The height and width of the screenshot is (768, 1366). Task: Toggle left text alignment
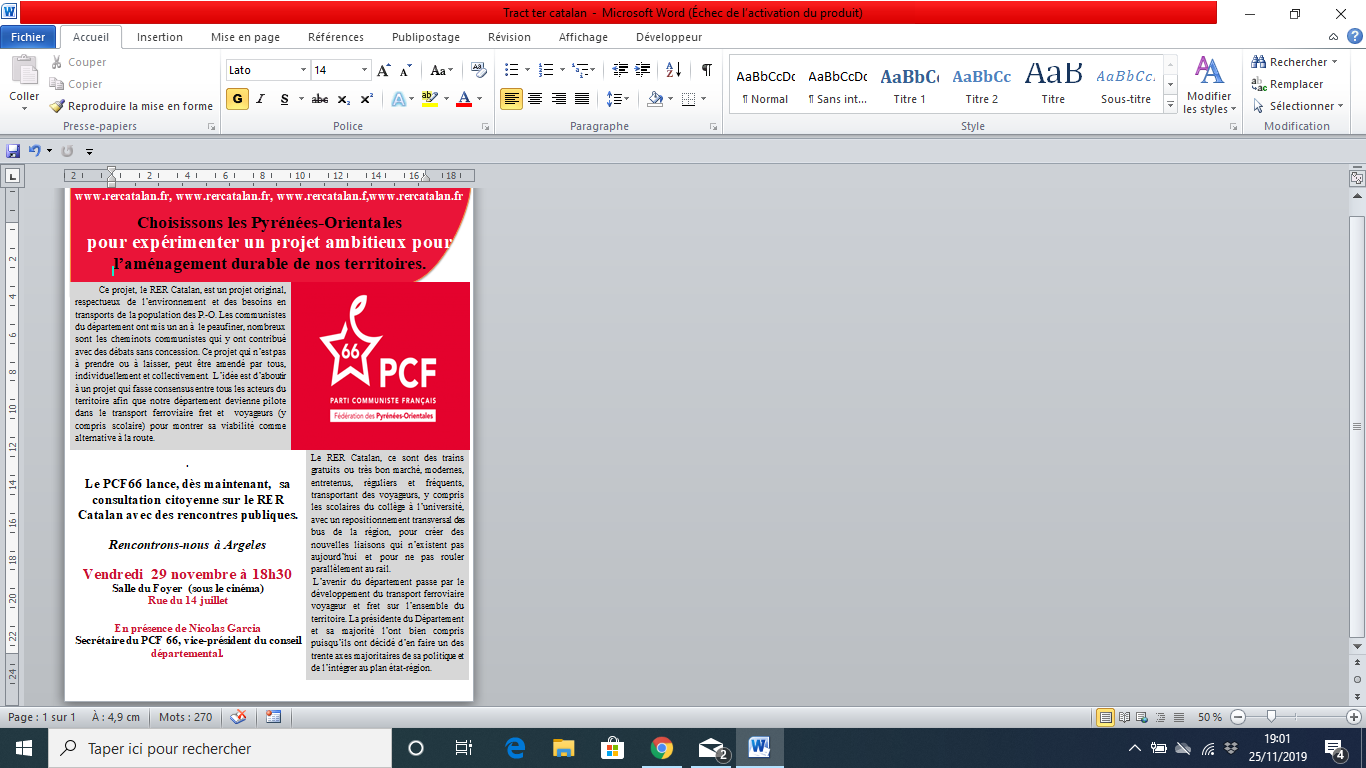[x=511, y=99]
